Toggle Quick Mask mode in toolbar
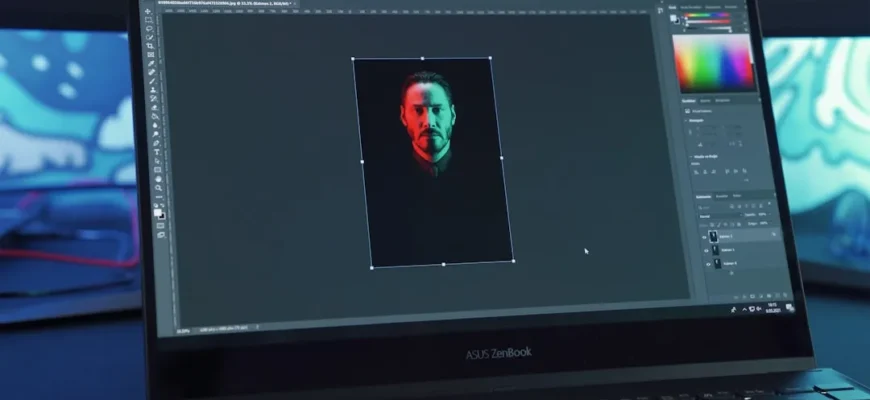This screenshot has width=870, height=400. pyautogui.click(x=160, y=225)
